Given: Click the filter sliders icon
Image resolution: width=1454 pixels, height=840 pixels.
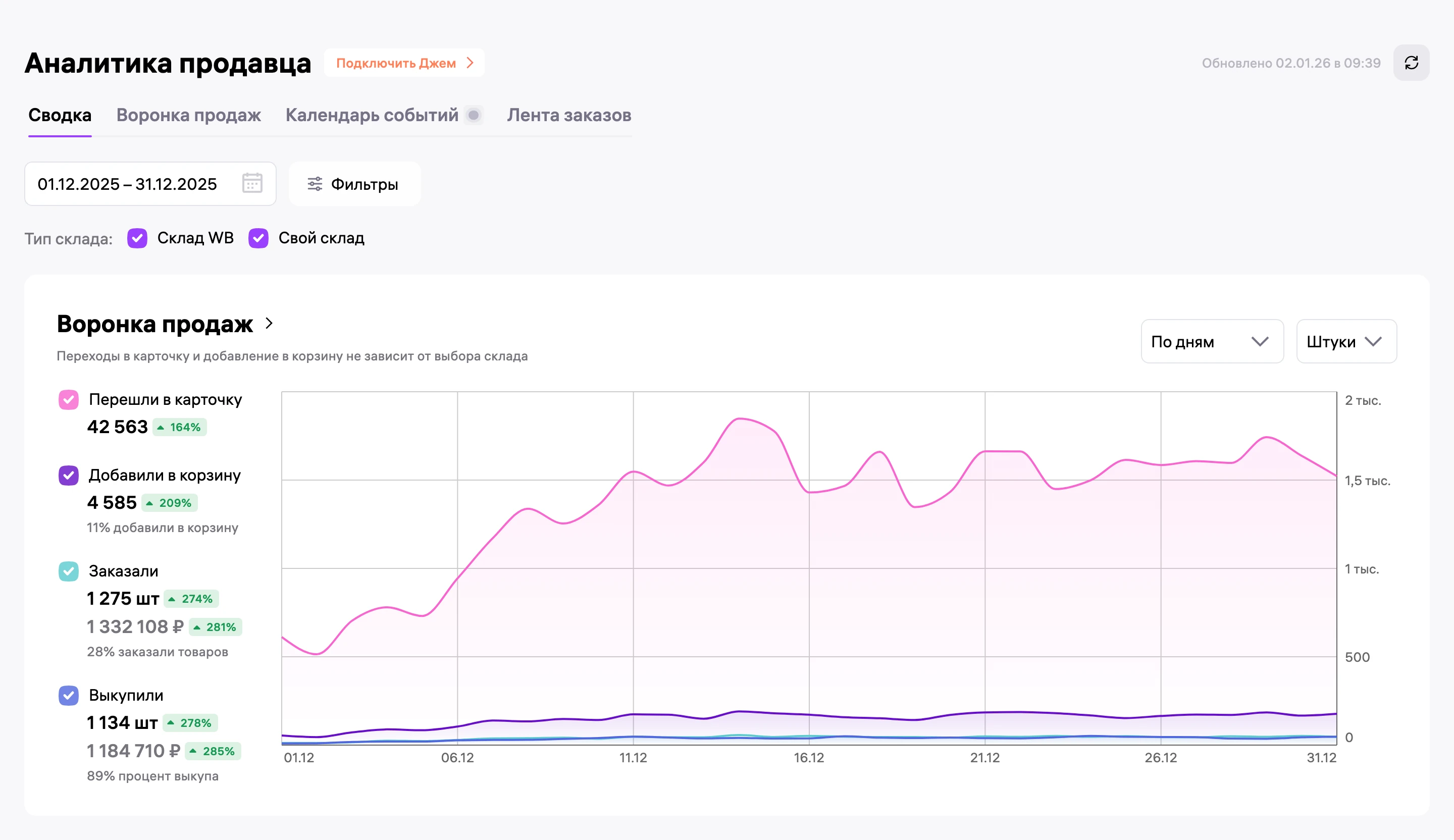Looking at the screenshot, I should (315, 184).
